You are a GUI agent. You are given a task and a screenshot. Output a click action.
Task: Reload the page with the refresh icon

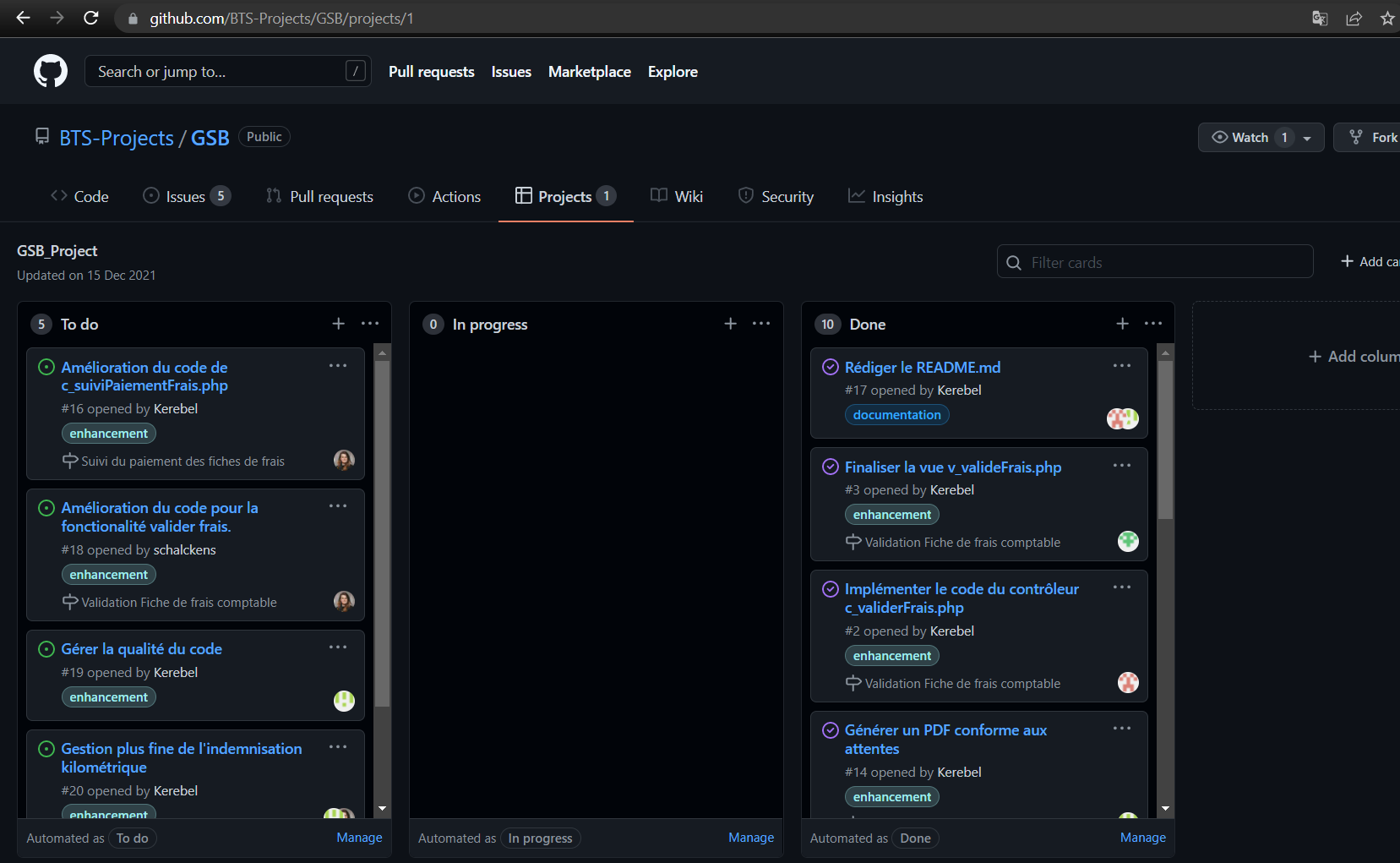pos(91,18)
